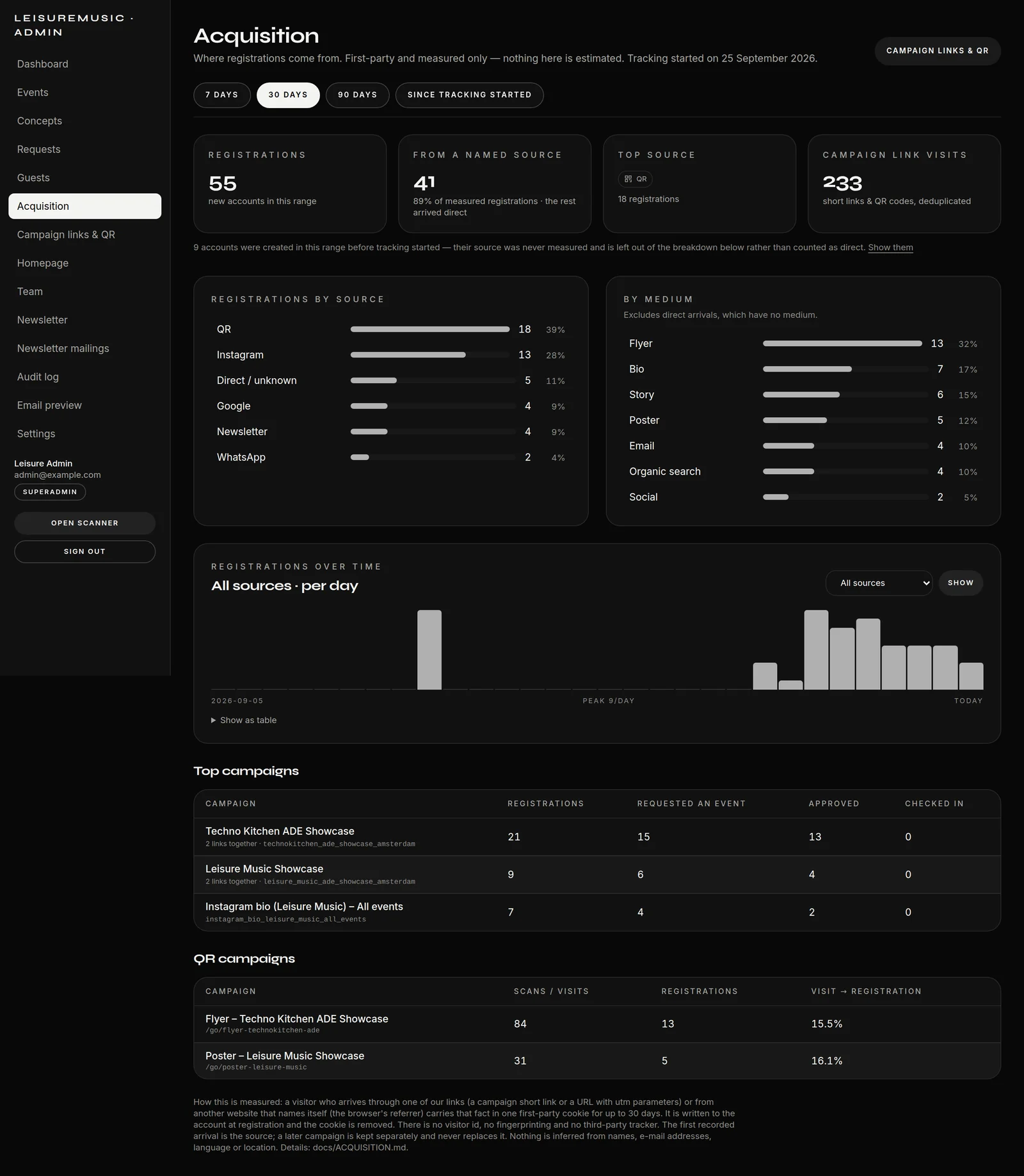
Task: Click the Flyer medium progress bar
Action: tap(842, 344)
